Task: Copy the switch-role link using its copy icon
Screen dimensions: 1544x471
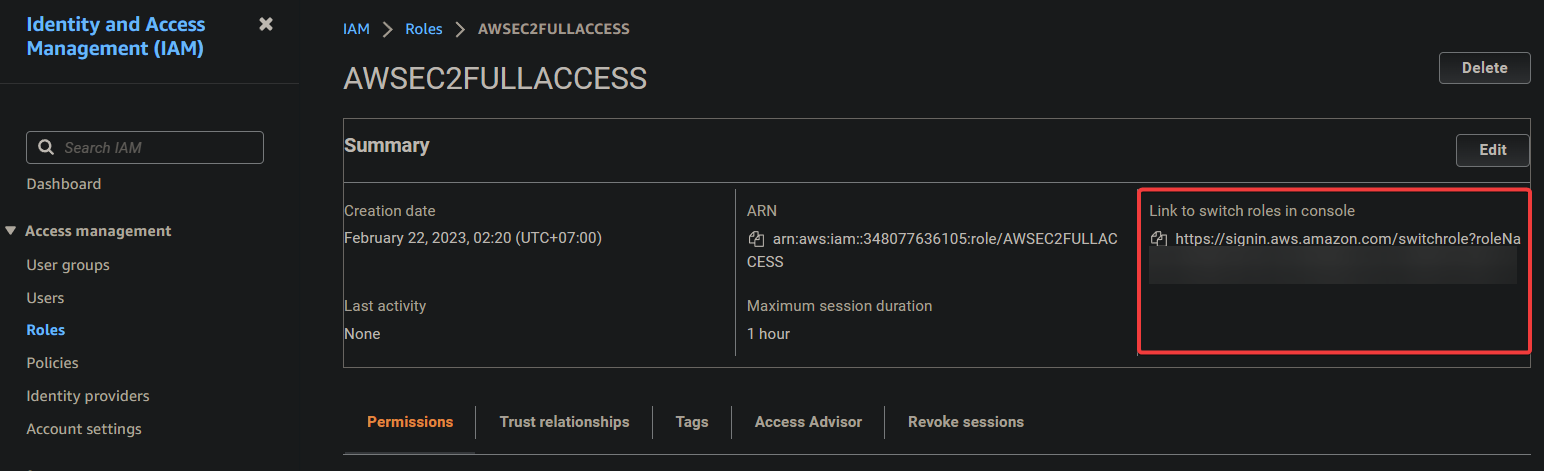Action: pos(1159,239)
